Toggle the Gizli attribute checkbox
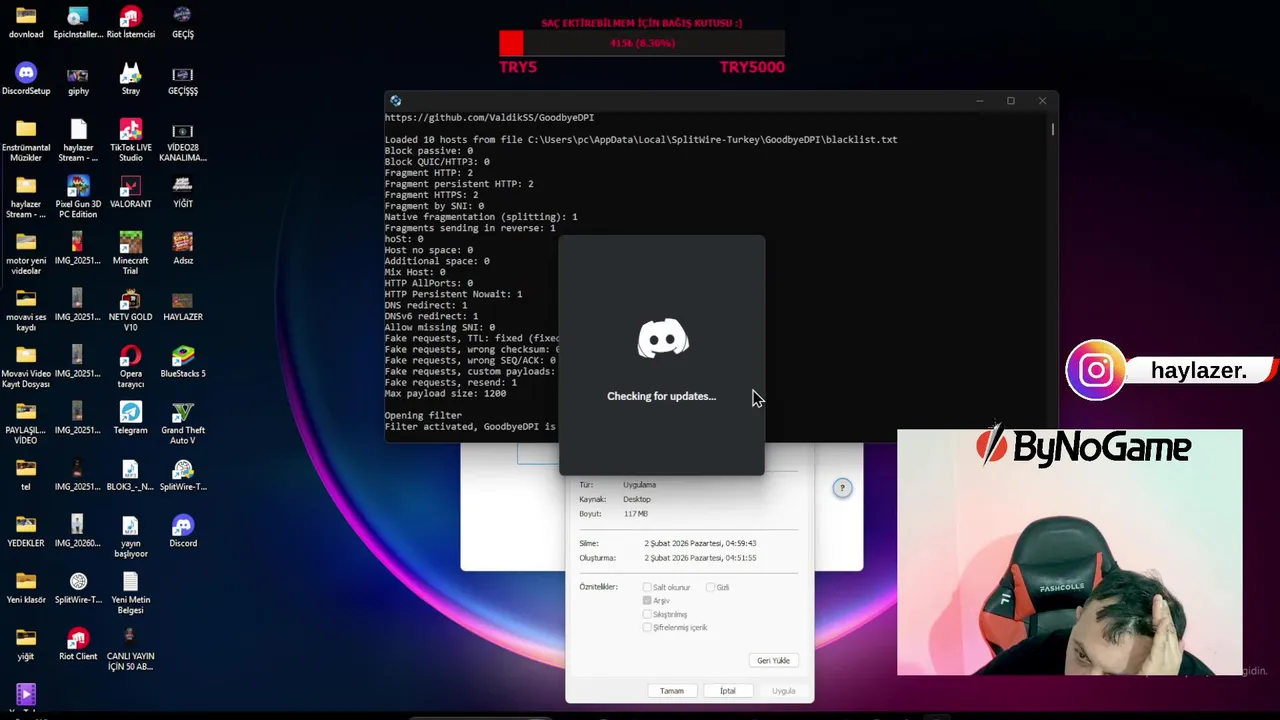 click(710, 587)
